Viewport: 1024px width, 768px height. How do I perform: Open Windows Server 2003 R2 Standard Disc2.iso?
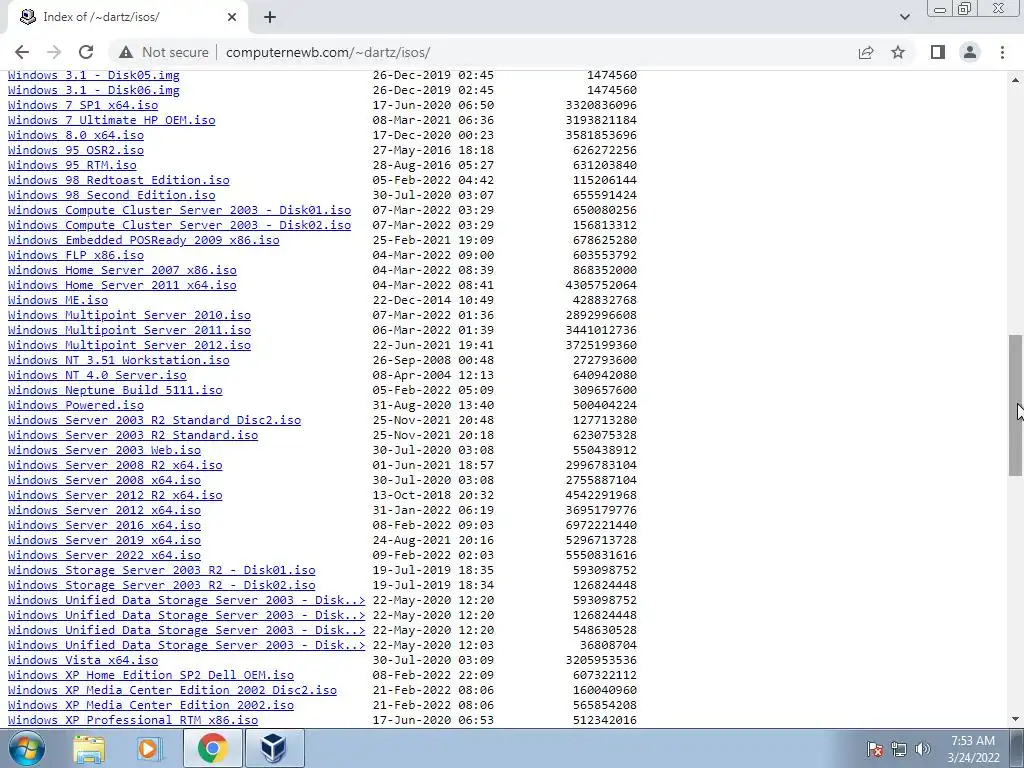pyautogui.click(x=155, y=421)
